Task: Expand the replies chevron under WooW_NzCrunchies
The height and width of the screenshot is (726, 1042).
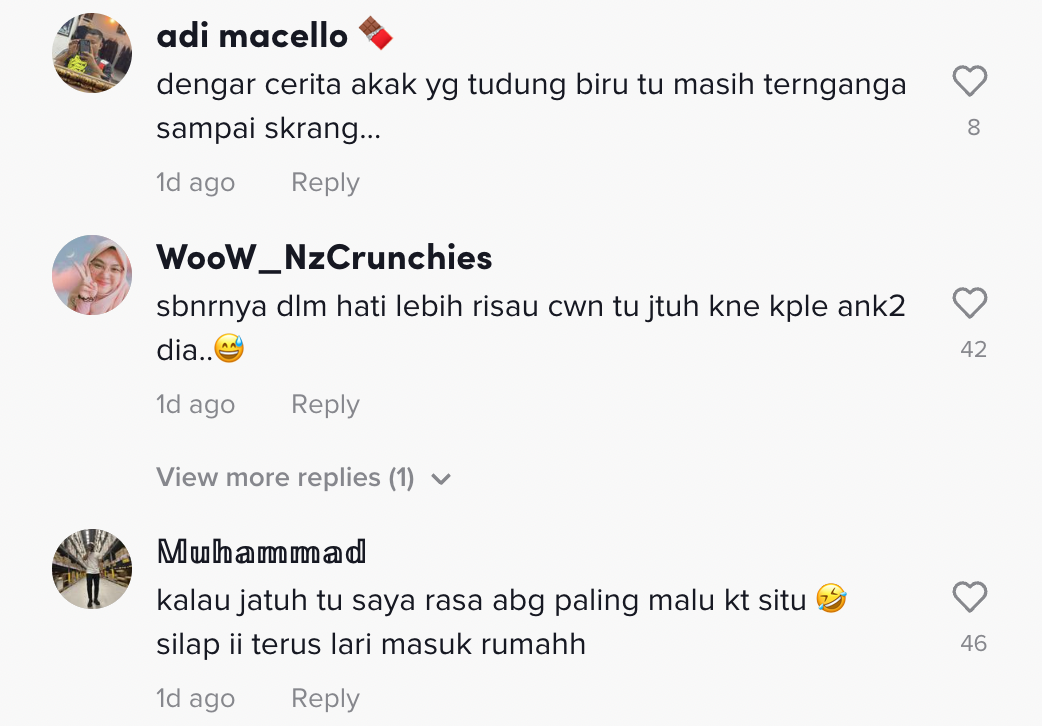Action: click(441, 479)
